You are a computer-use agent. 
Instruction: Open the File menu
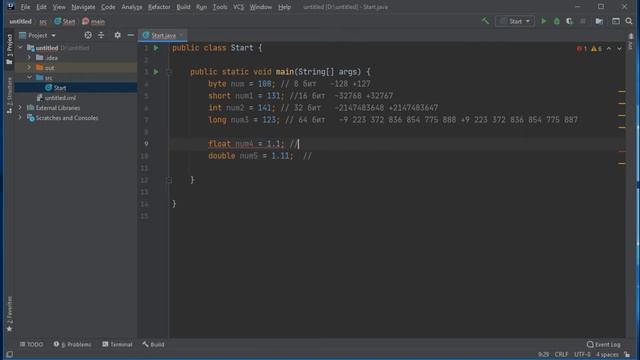[25, 7]
